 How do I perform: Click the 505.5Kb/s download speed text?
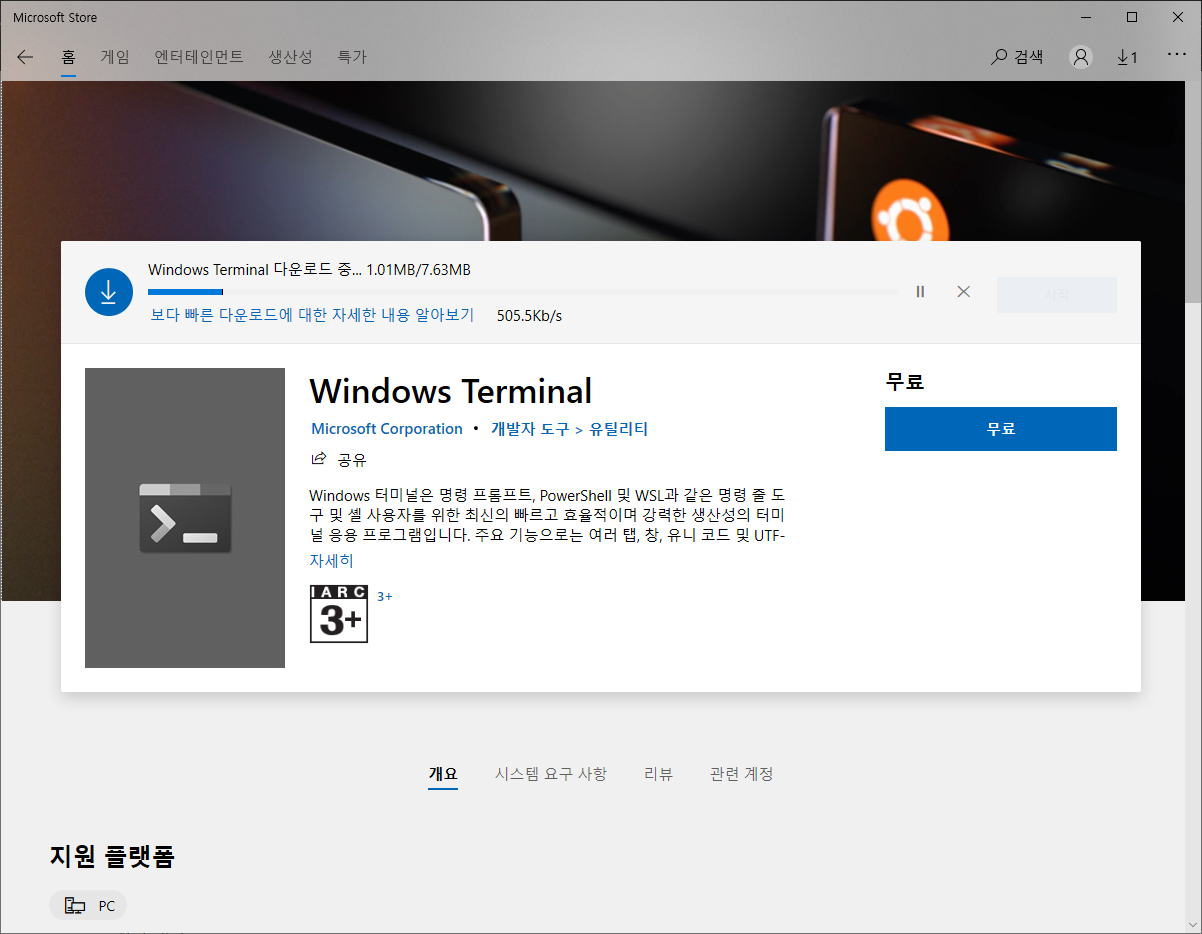coord(530,316)
